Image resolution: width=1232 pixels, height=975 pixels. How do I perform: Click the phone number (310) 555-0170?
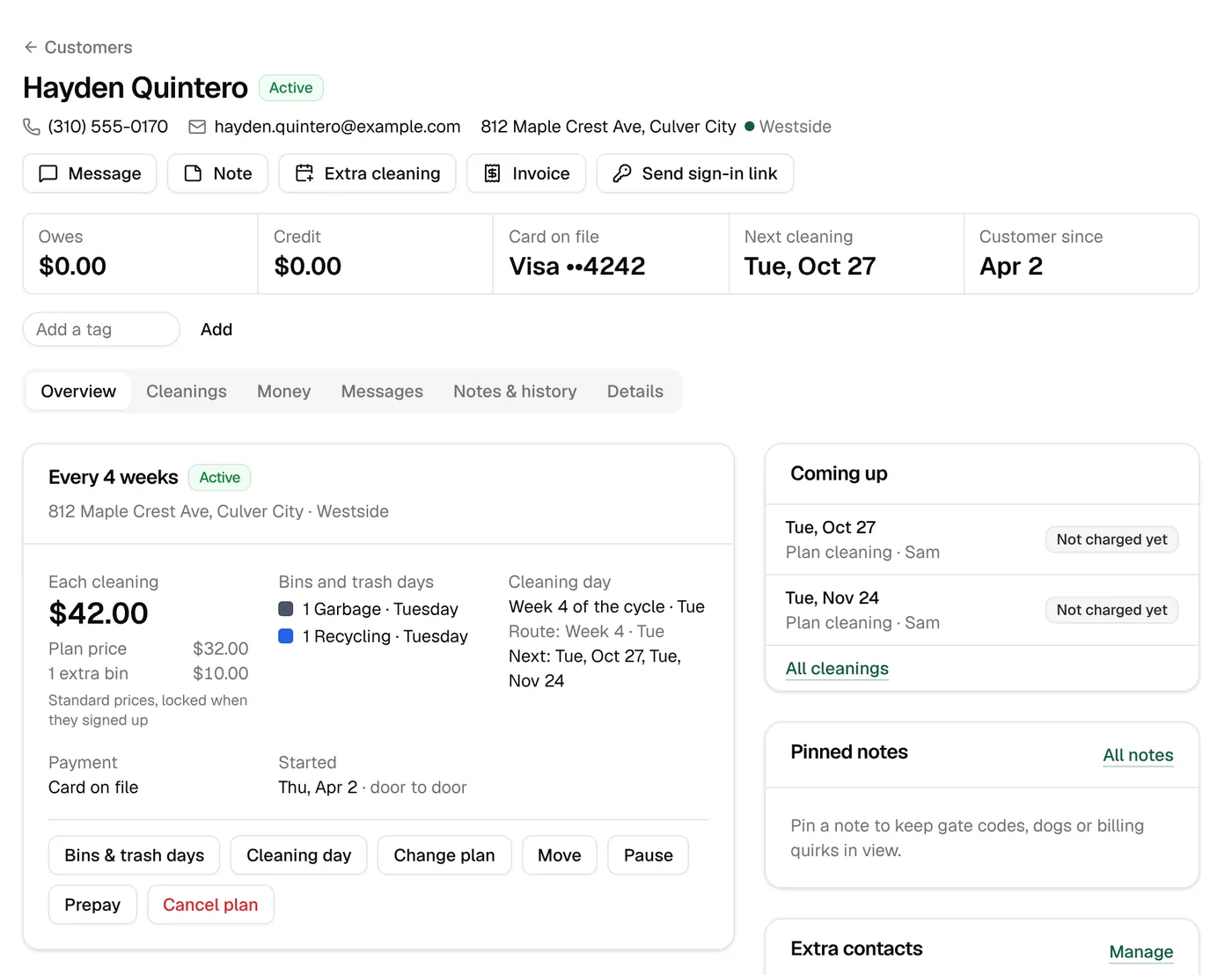click(x=108, y=127)
